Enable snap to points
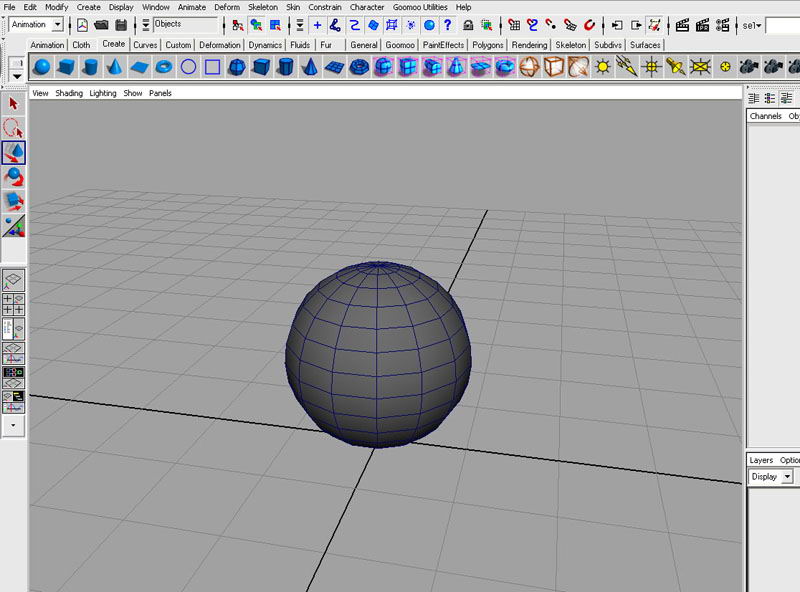The width and height of the screenshot is (800, 592). coord(551,25)
